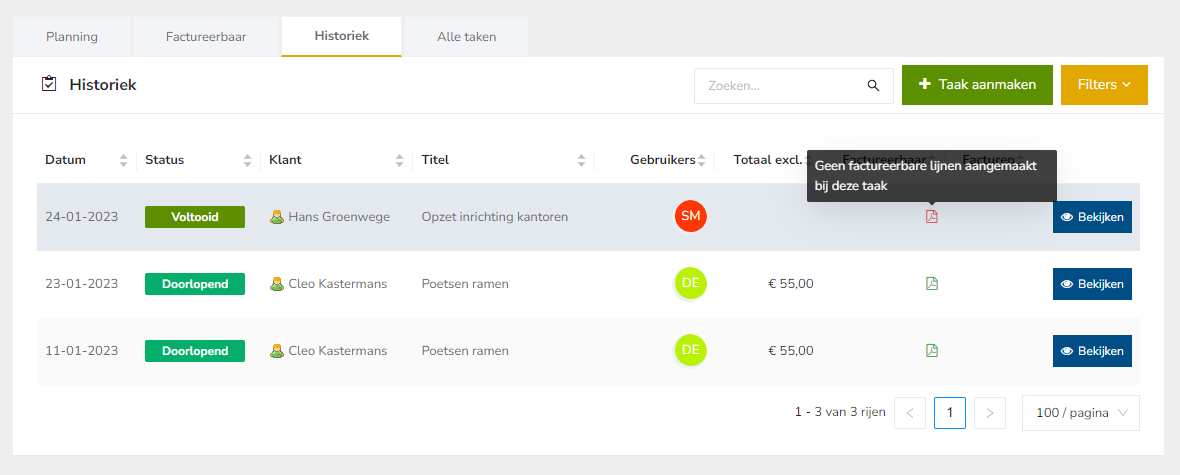1180x475 pixels.
Task: Sort table by Klant column
Action: click(400, 160)
